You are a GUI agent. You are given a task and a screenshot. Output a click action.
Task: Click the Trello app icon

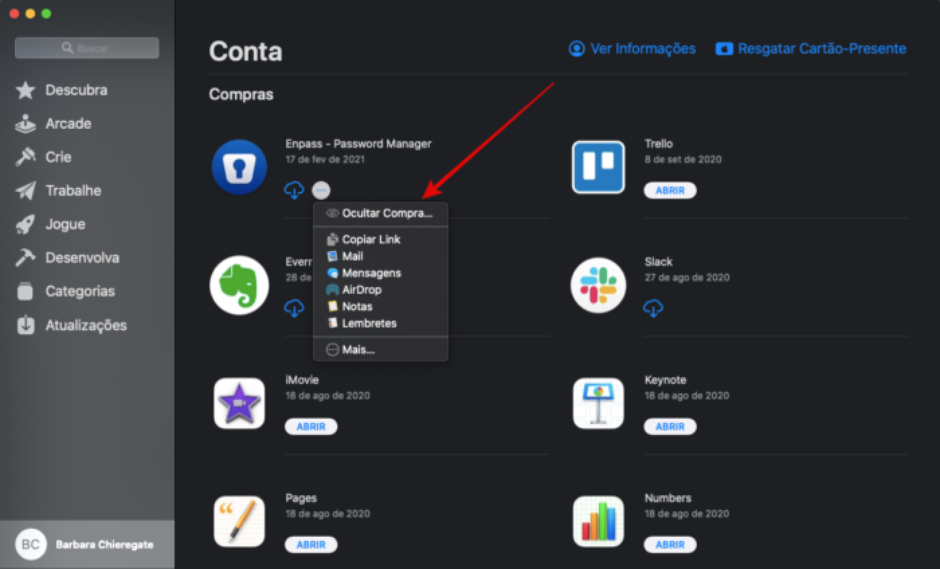[598, 167]
